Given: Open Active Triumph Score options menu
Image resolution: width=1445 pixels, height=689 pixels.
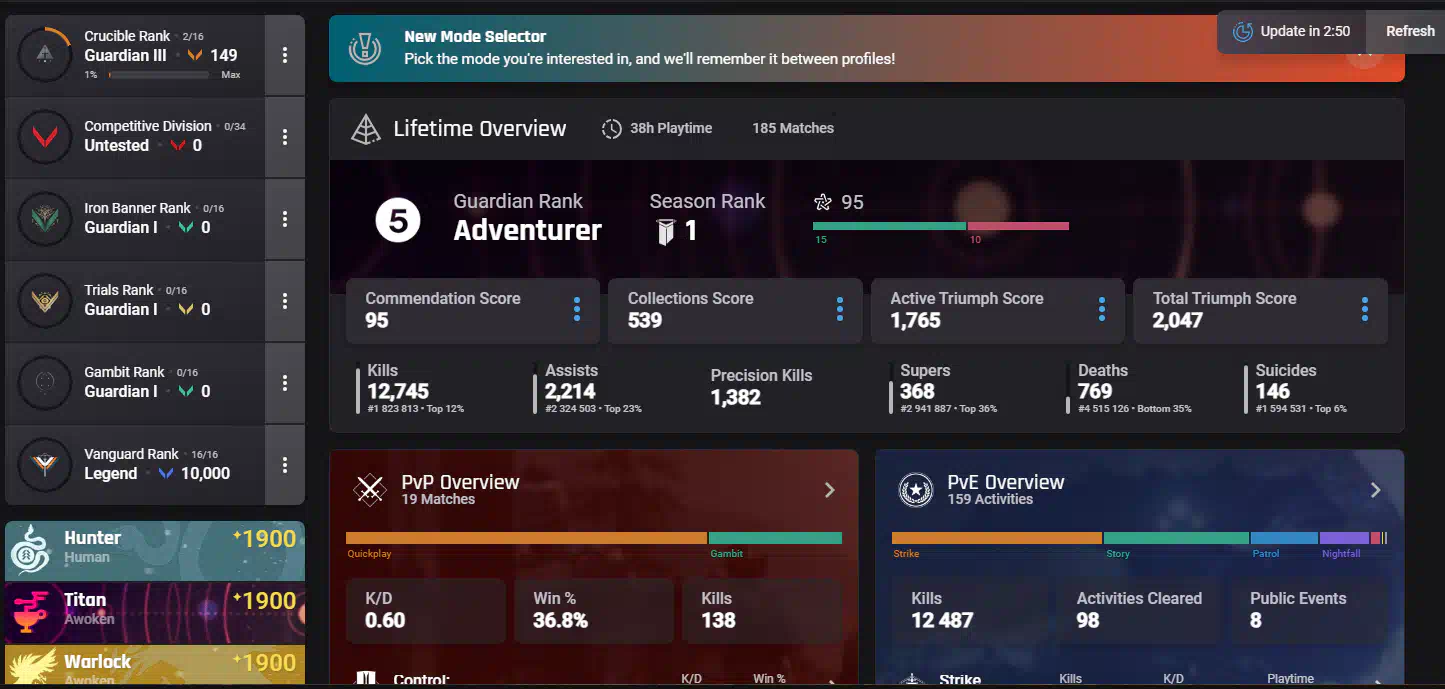Looking at the screenshot, I should [1102, 309].
